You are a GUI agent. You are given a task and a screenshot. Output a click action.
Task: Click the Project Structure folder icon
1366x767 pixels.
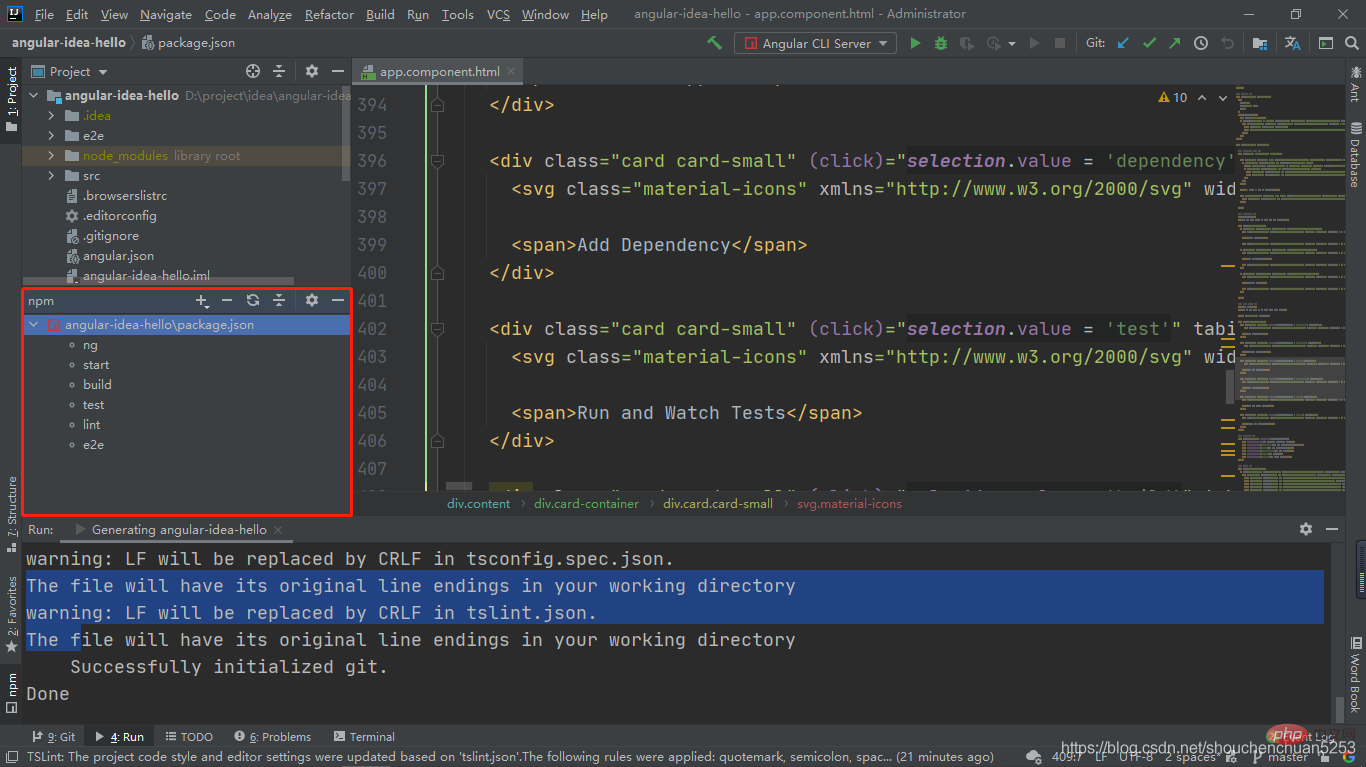point(1260,43)
